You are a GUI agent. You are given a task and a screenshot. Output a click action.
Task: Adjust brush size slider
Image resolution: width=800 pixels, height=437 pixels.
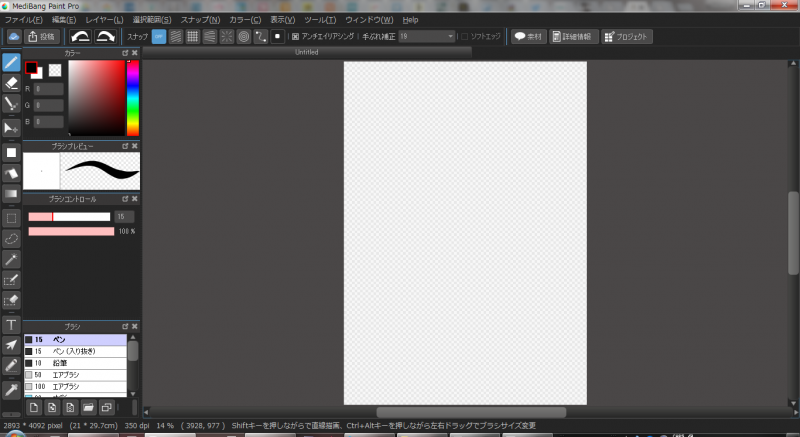[x=69, y=217]
